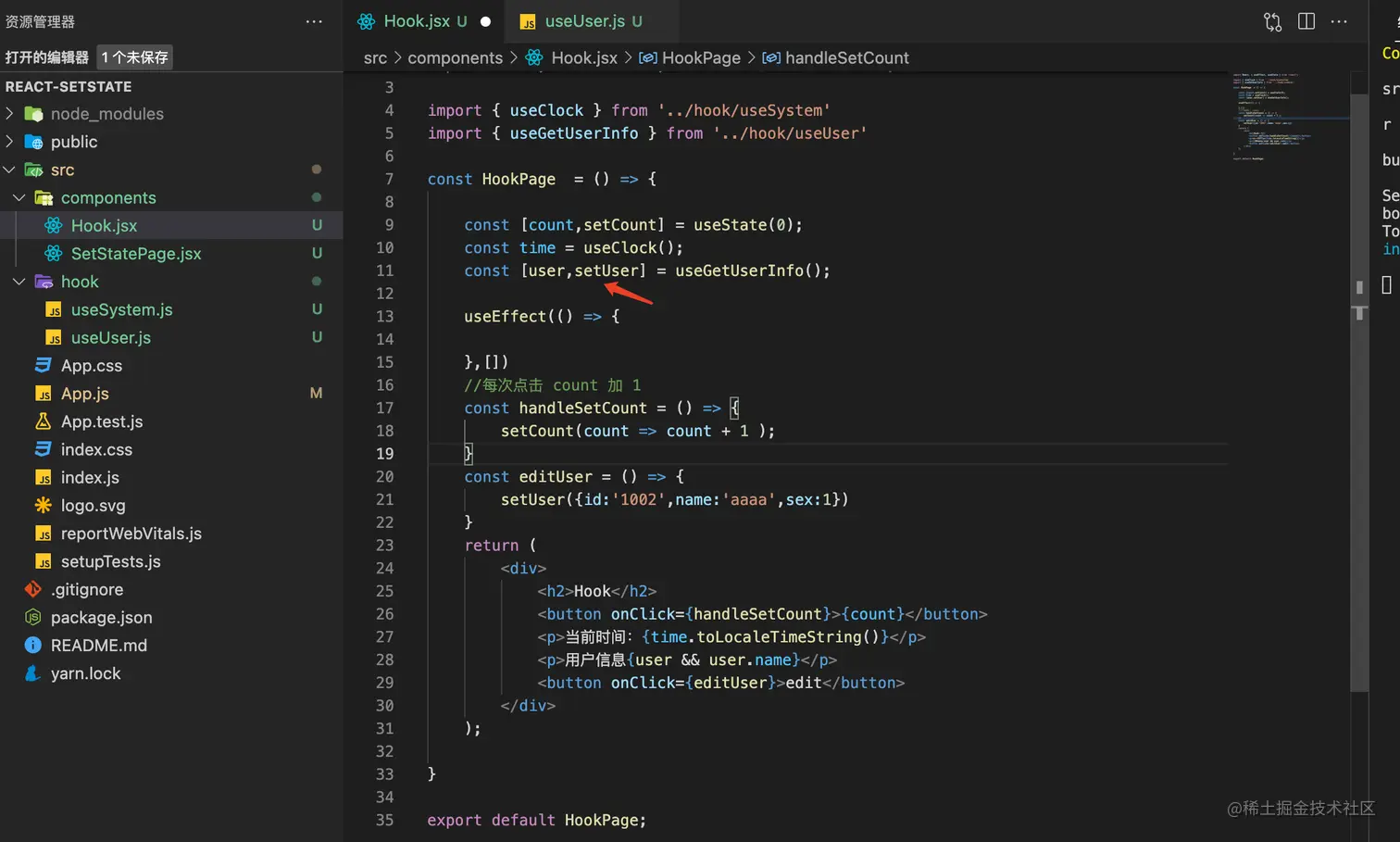Image resolution: width=1400 pixels, height=842 pixels.
Task: Open the source control compare changes icon
Action: point(1273,21)
